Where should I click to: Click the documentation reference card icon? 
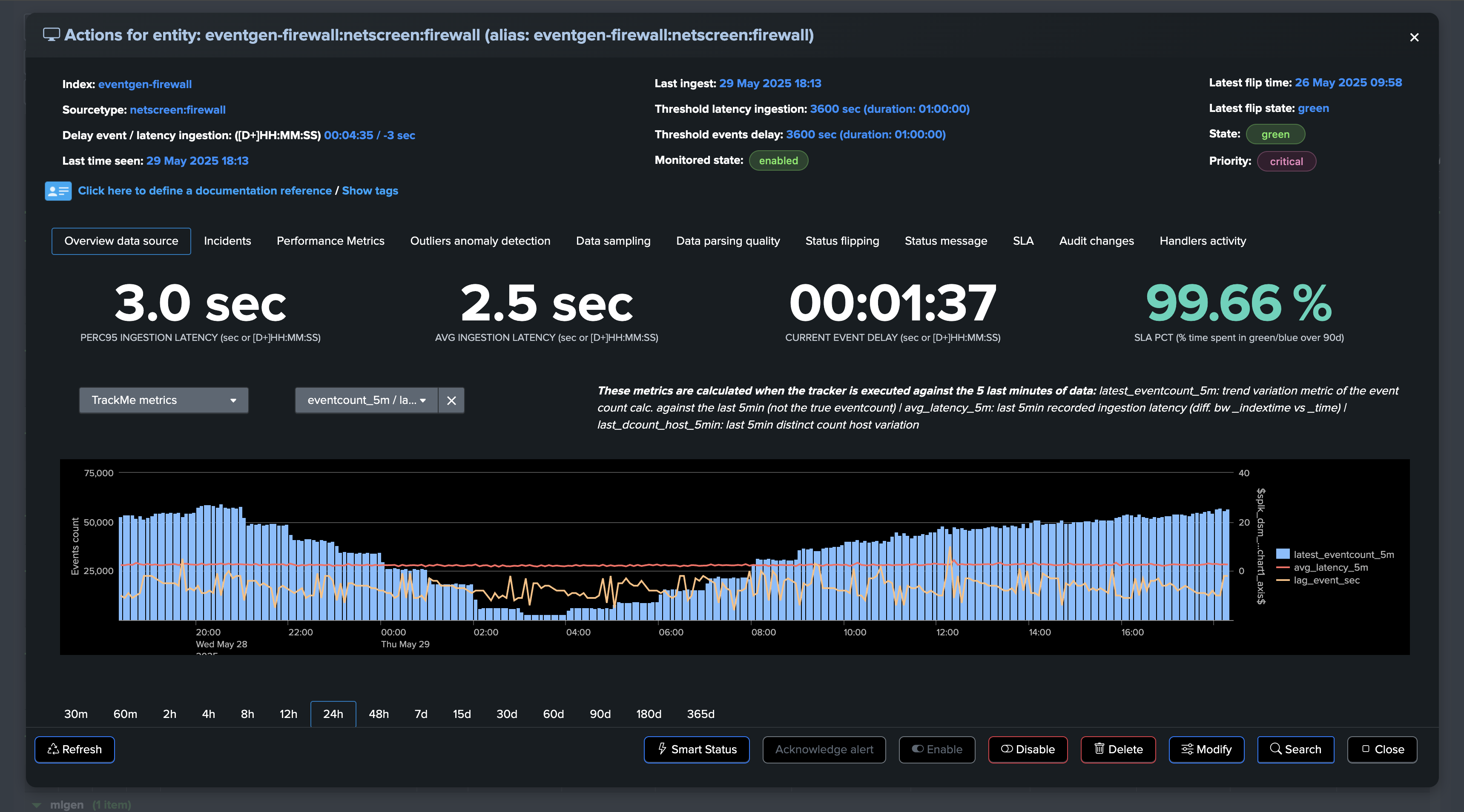click(x=58, y=191)
